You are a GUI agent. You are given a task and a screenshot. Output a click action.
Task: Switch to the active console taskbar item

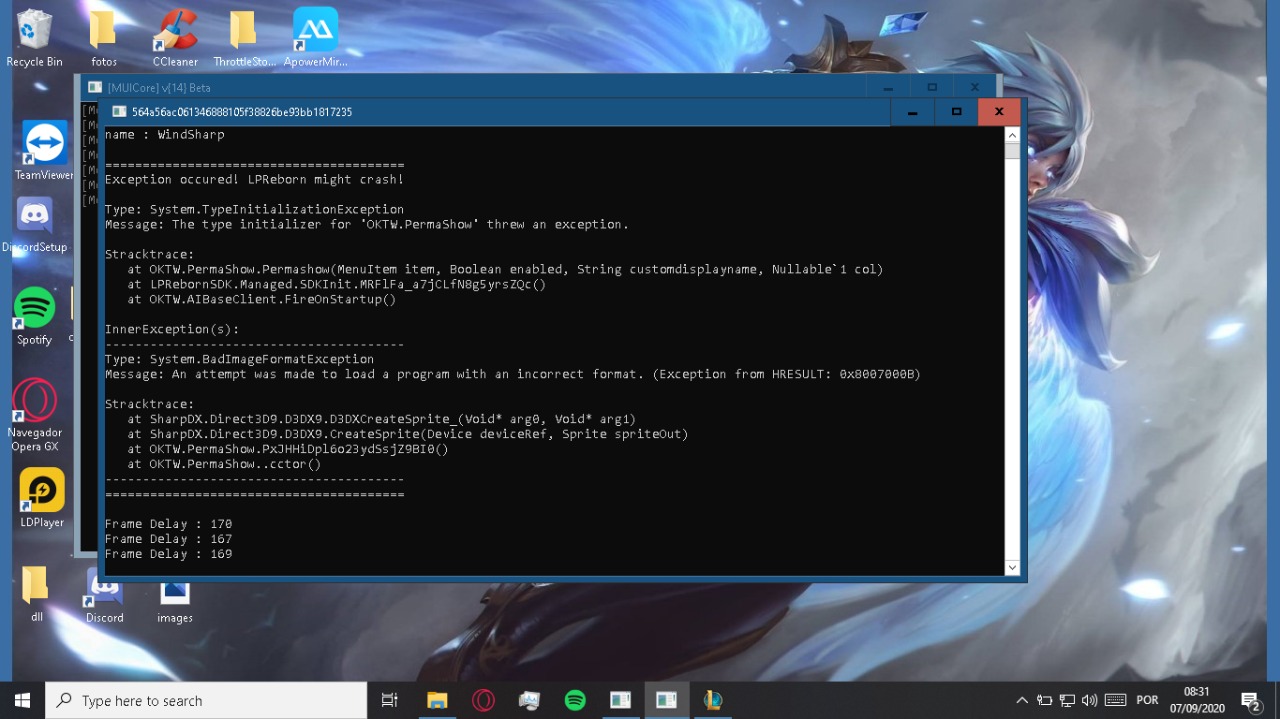[x=667, y=700]
